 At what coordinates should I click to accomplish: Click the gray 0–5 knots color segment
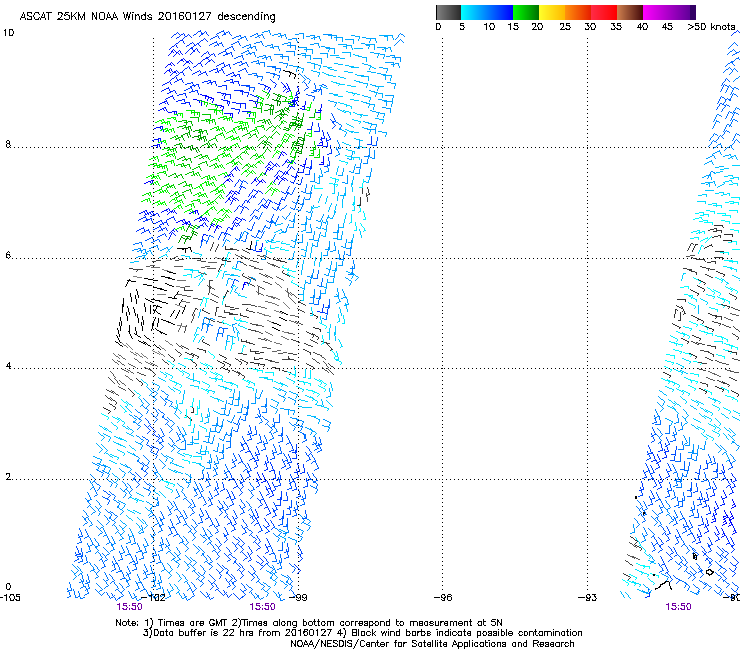pos(448,12)
